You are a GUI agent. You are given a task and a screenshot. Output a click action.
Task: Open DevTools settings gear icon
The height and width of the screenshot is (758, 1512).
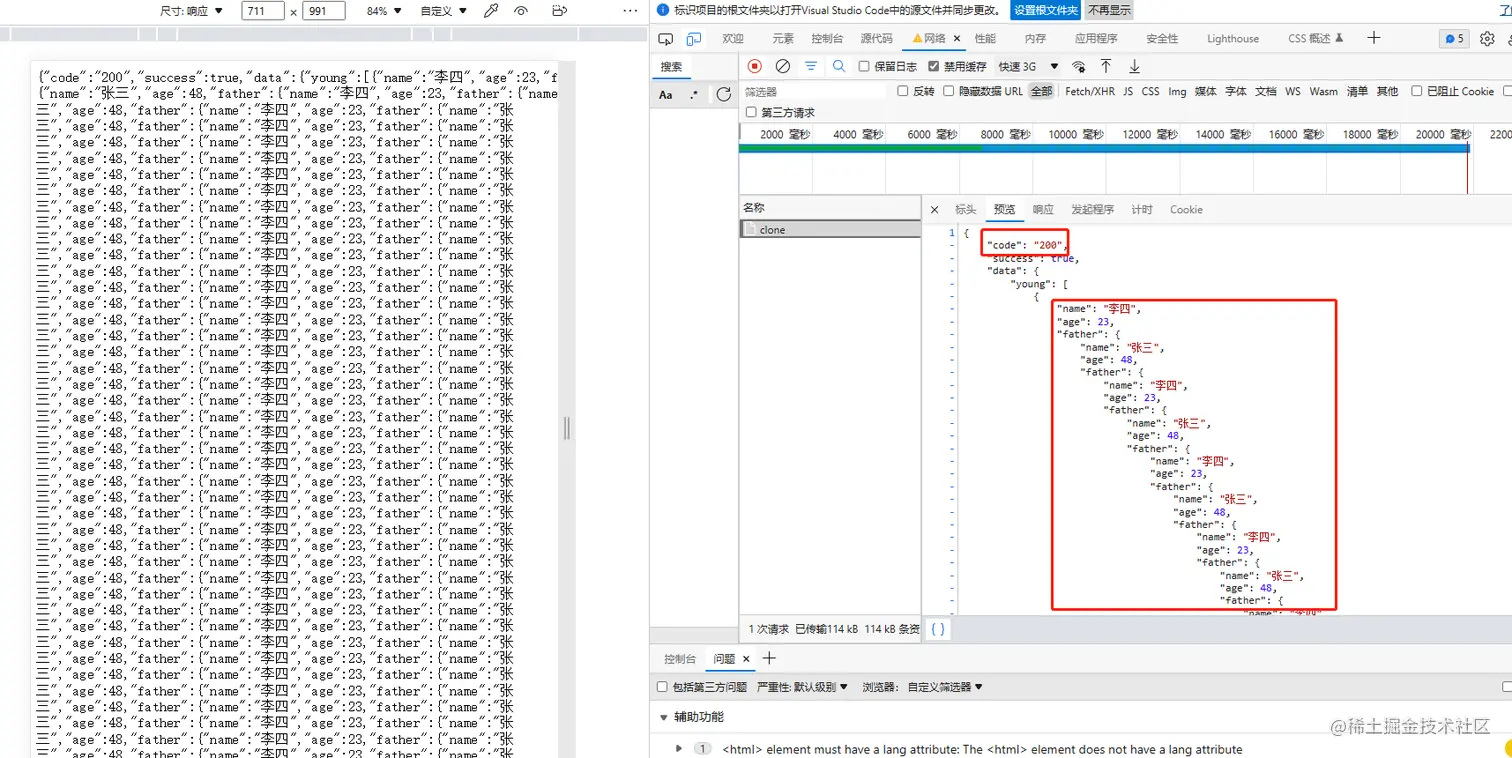coord(1487,39)
